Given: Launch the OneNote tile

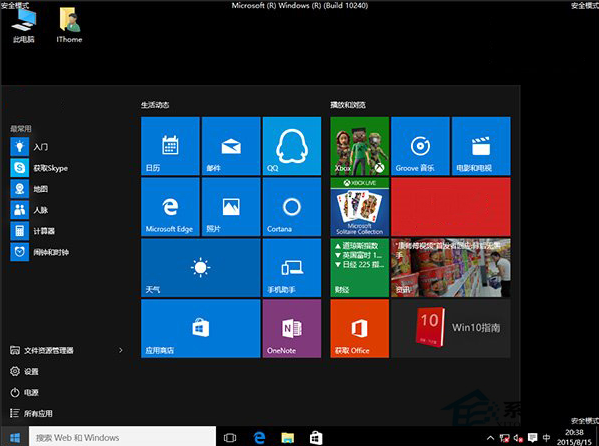Looking at the screenshot, I should point(292,328).
